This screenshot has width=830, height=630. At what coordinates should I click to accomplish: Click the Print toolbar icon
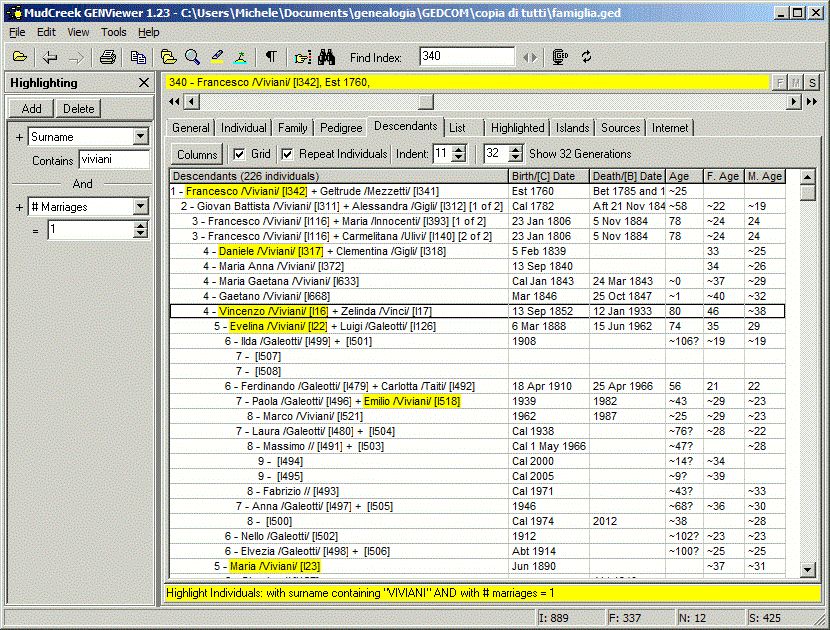[x=106, y=57]
